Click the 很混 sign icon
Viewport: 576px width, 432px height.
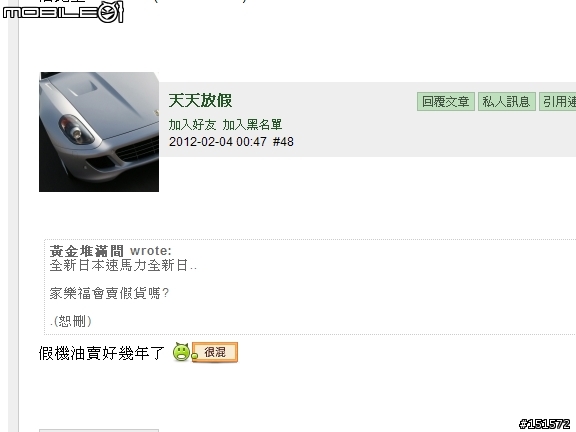(215, 352)
